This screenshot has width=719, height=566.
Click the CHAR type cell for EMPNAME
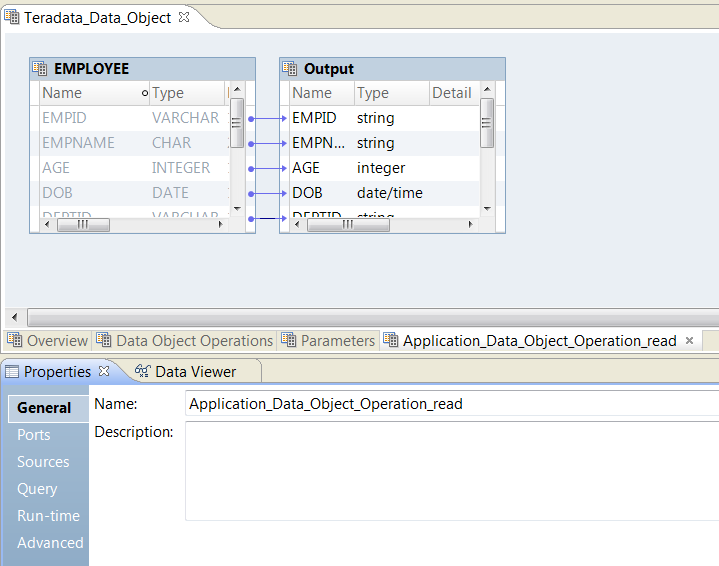click(171, 143)
